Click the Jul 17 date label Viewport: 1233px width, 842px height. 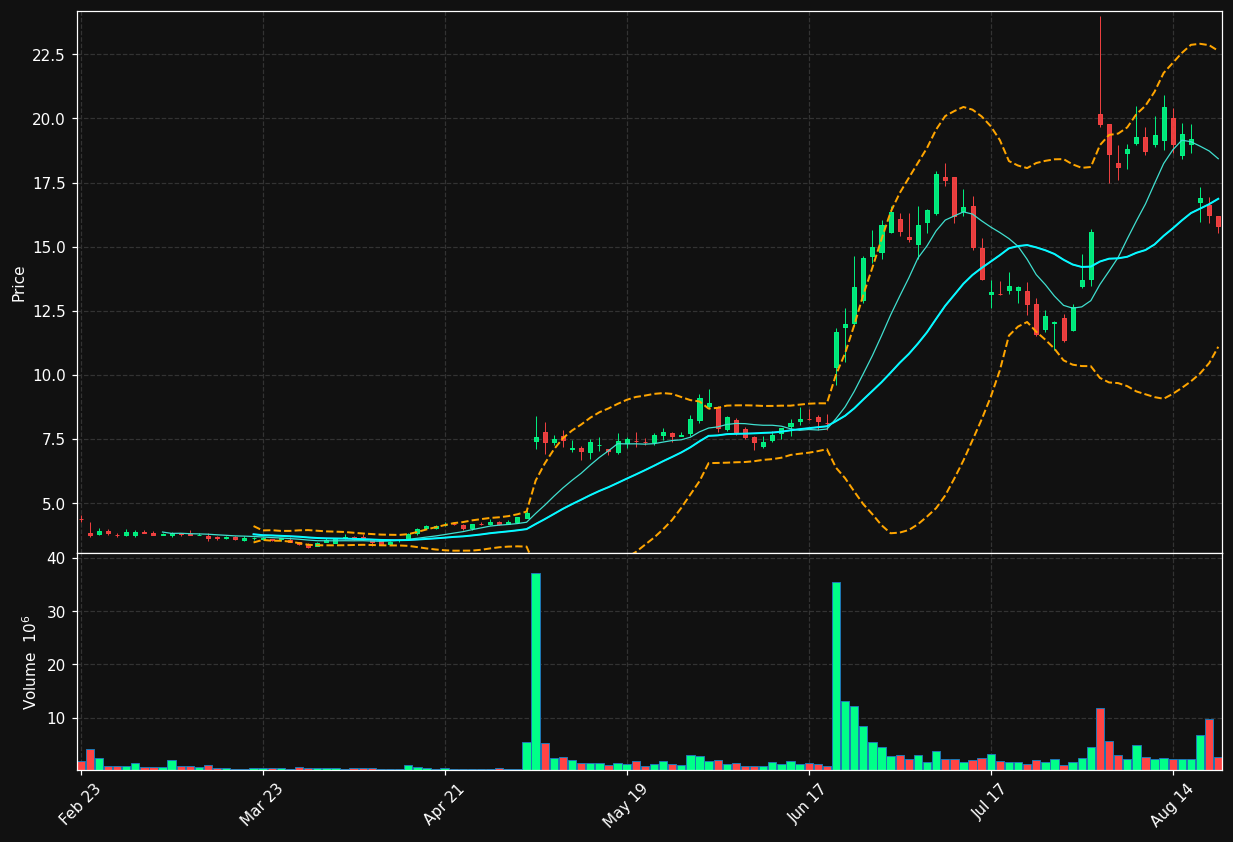click(x=990, y=804)
